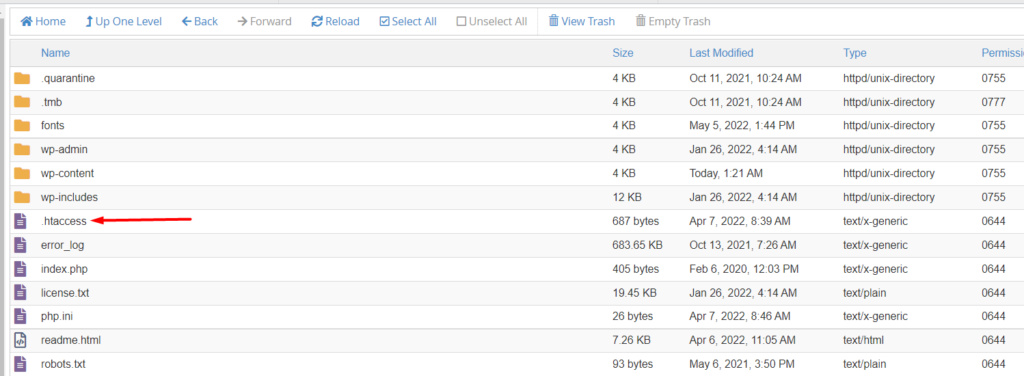The height and width of the screenshot is (376, 1024).
Task: Select the robots.txt file icon
Action: coord(21,364)
